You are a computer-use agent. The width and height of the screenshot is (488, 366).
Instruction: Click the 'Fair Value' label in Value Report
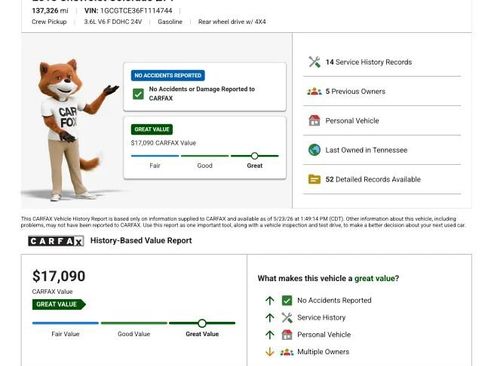pos(65,334)
